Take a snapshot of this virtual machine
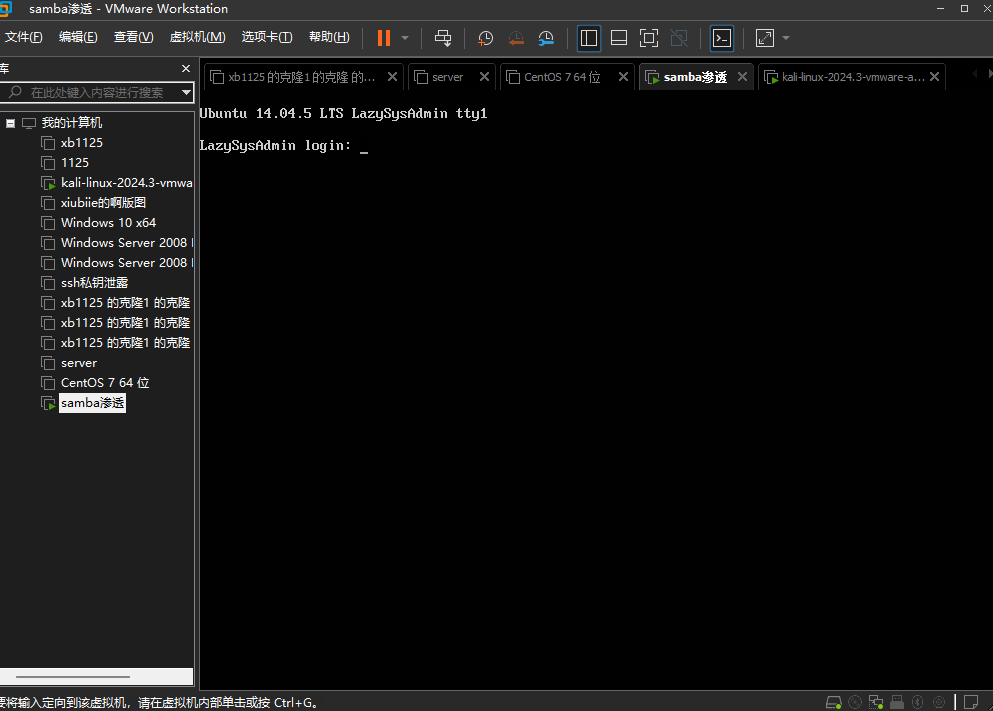 485,38
